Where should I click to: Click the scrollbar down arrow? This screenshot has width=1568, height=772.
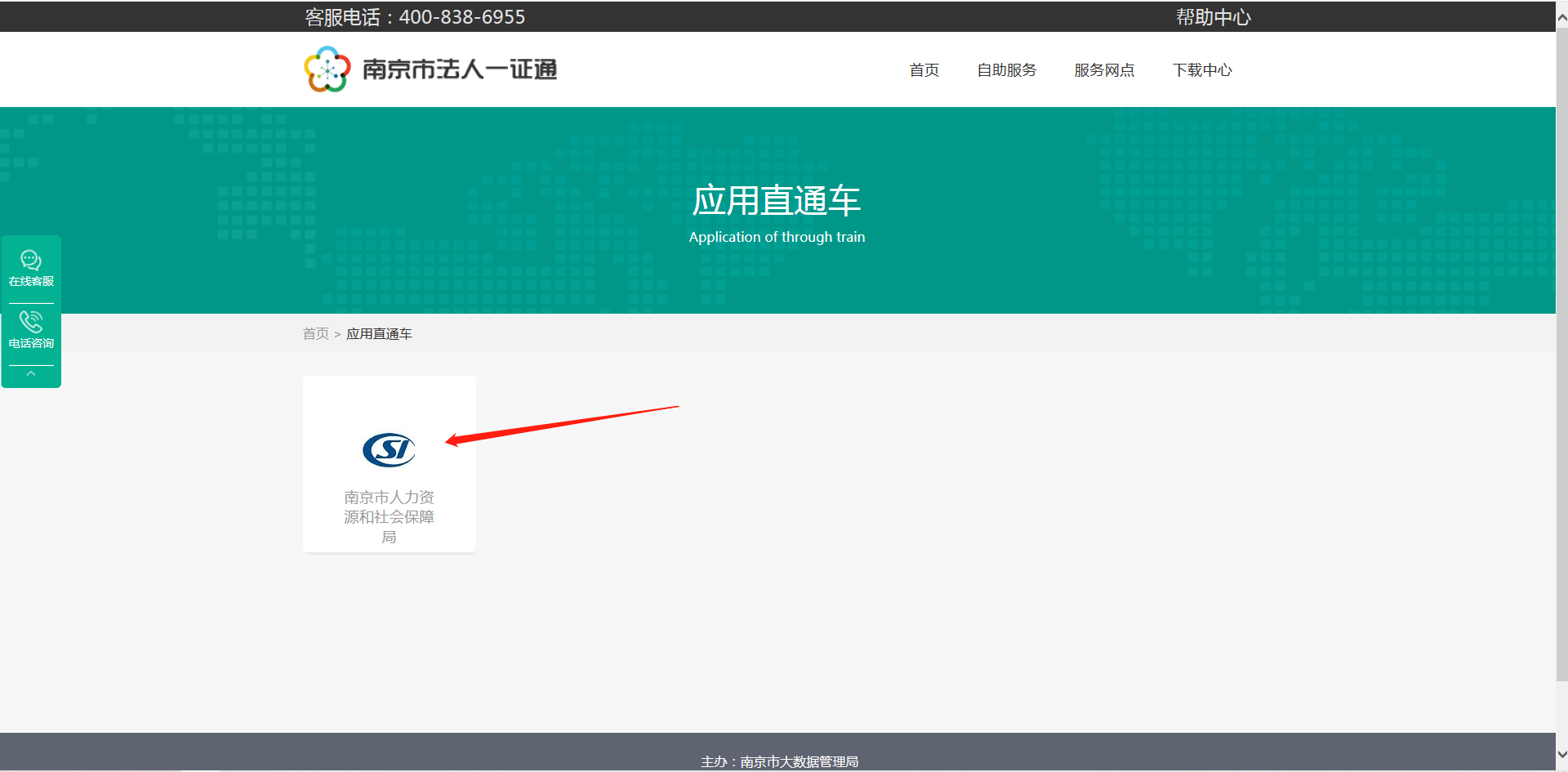1561,755
